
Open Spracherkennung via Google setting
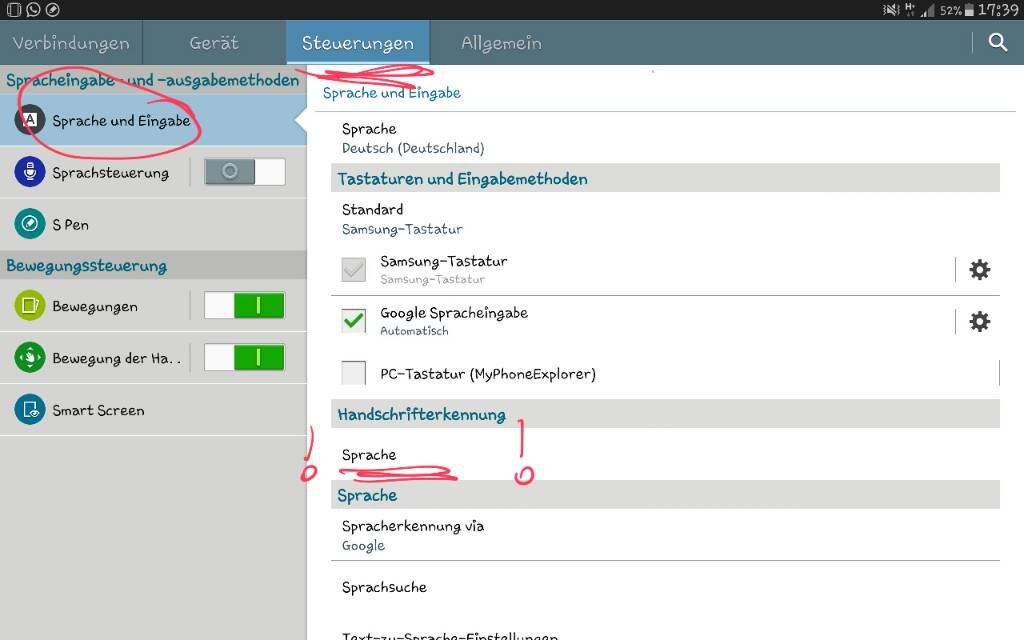pos(665,535)
